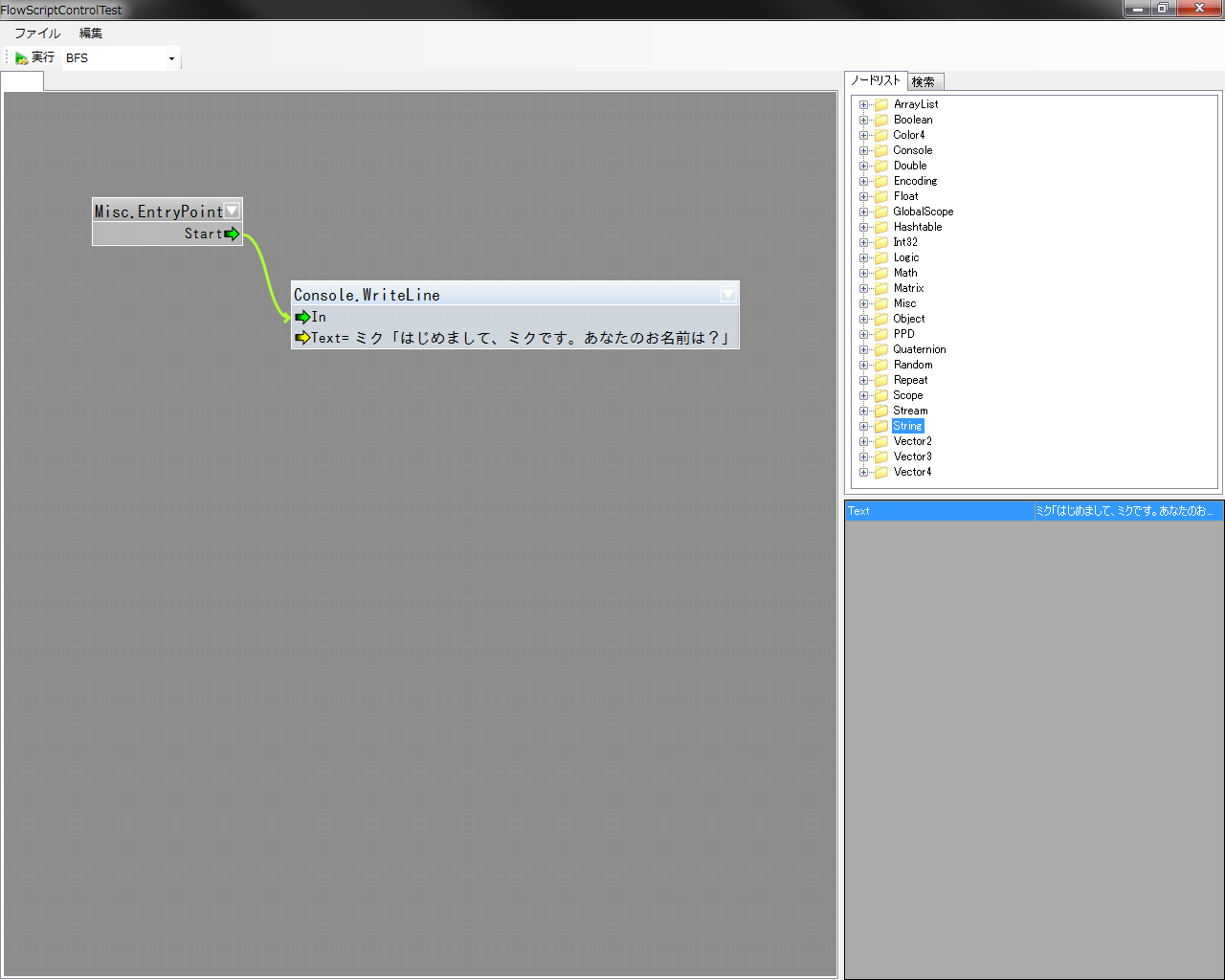Select the GlobalScope item in node list
1225x980 pixels.
click(923, 212)
